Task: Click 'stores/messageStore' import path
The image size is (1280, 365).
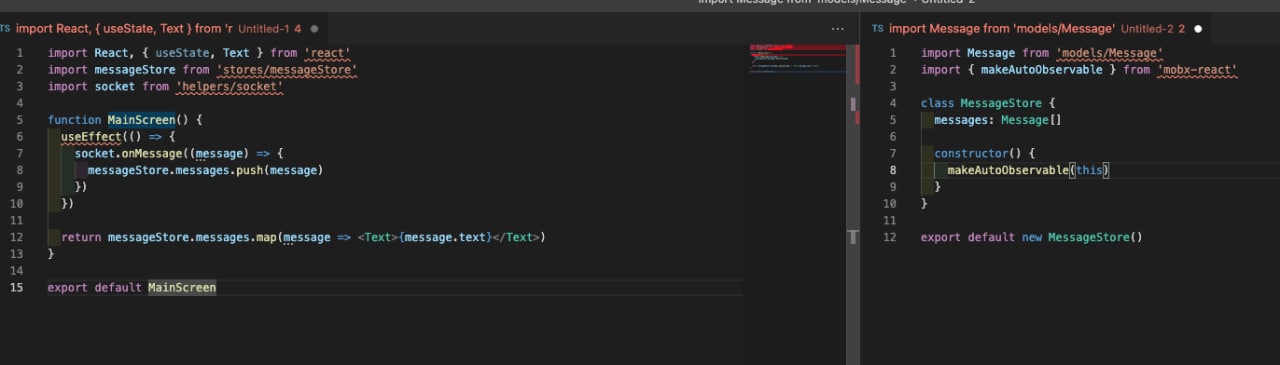Action: pos(287,70)
